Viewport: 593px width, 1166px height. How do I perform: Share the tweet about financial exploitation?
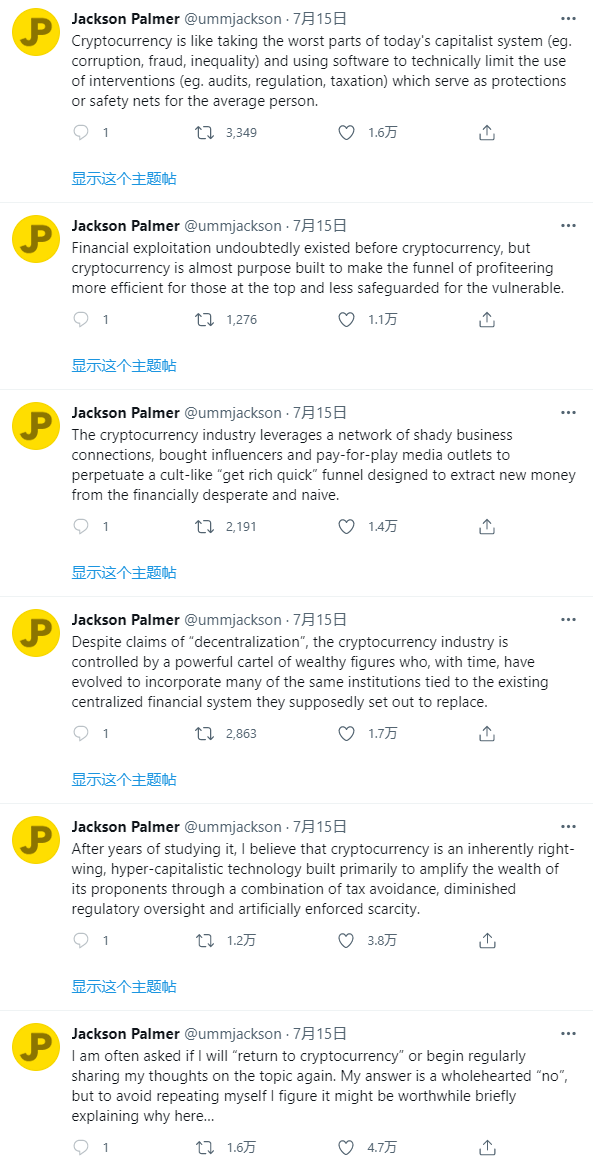(487, 320)
